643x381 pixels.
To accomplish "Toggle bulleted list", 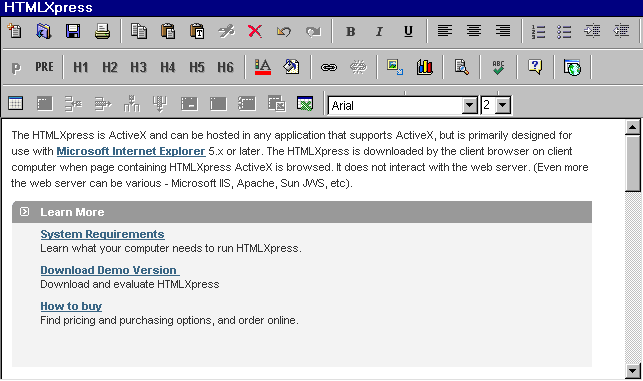I will pyautogui.click(x=564, y=32).
